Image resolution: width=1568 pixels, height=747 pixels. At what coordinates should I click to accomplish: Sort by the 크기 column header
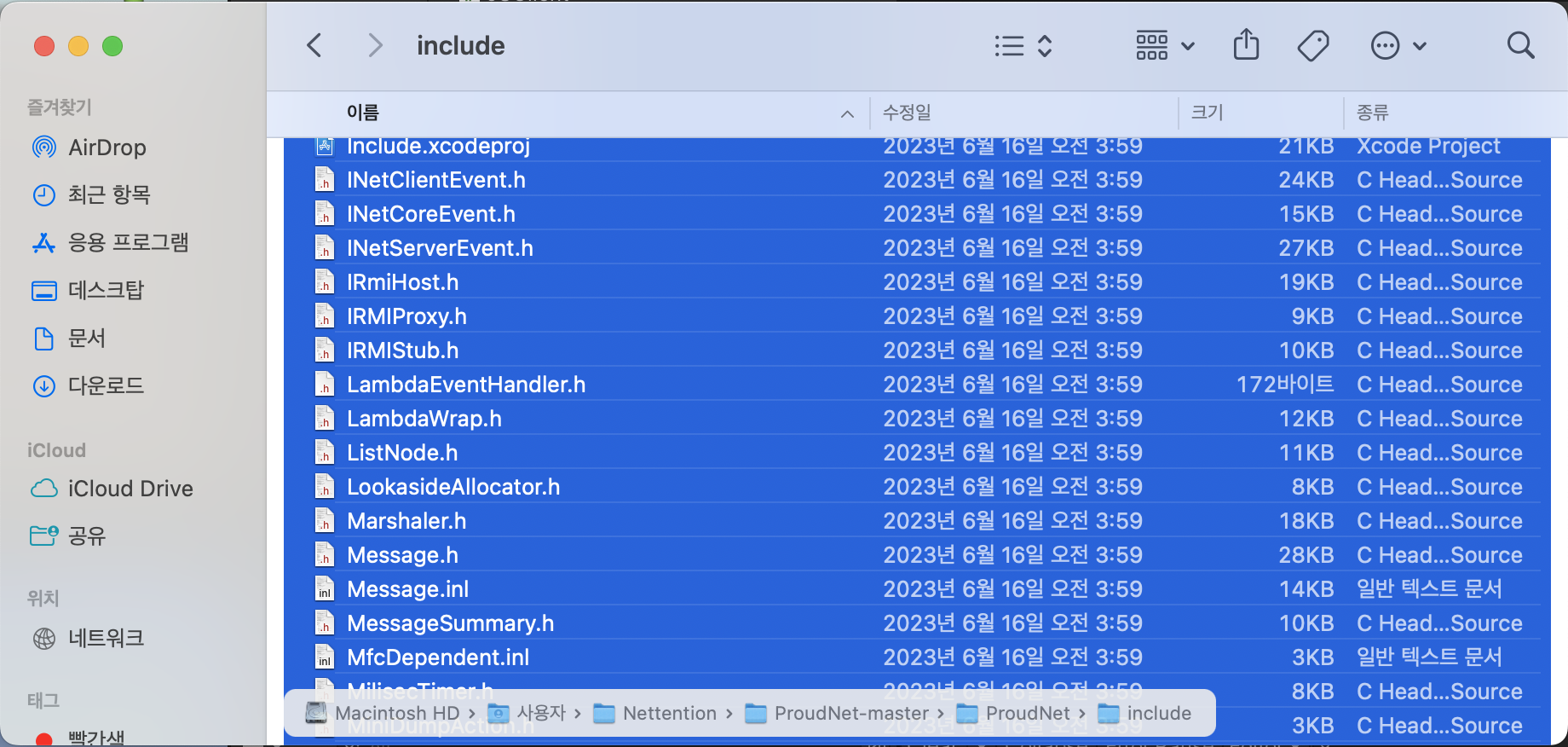pos(1207,113)
